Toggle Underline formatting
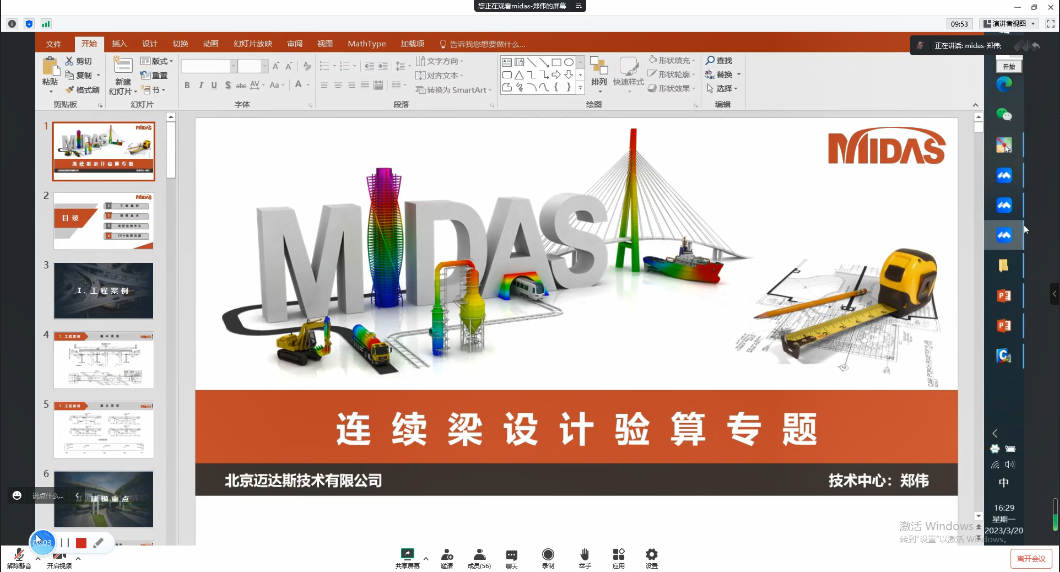This screenshot has height=572, width=1060. click(214, 85)
